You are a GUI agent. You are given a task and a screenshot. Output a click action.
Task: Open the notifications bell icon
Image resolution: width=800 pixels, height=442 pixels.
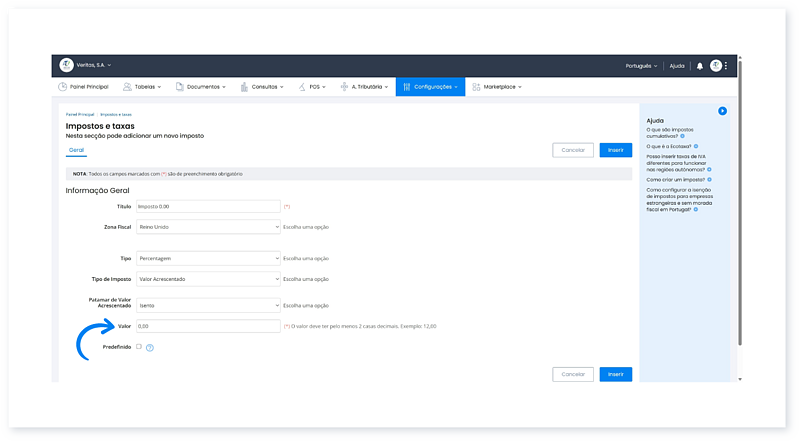(700, 66)
